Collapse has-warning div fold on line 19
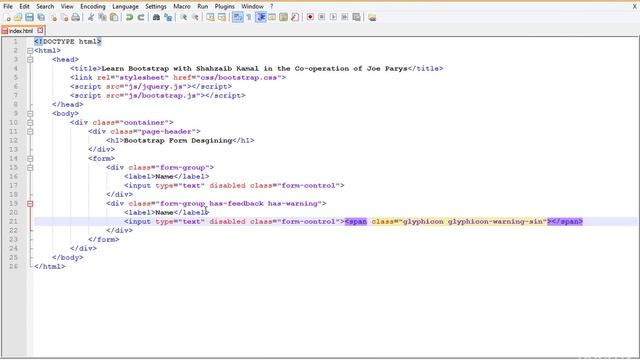Screen dimensions: 640x360 click(x=30, y=203)
